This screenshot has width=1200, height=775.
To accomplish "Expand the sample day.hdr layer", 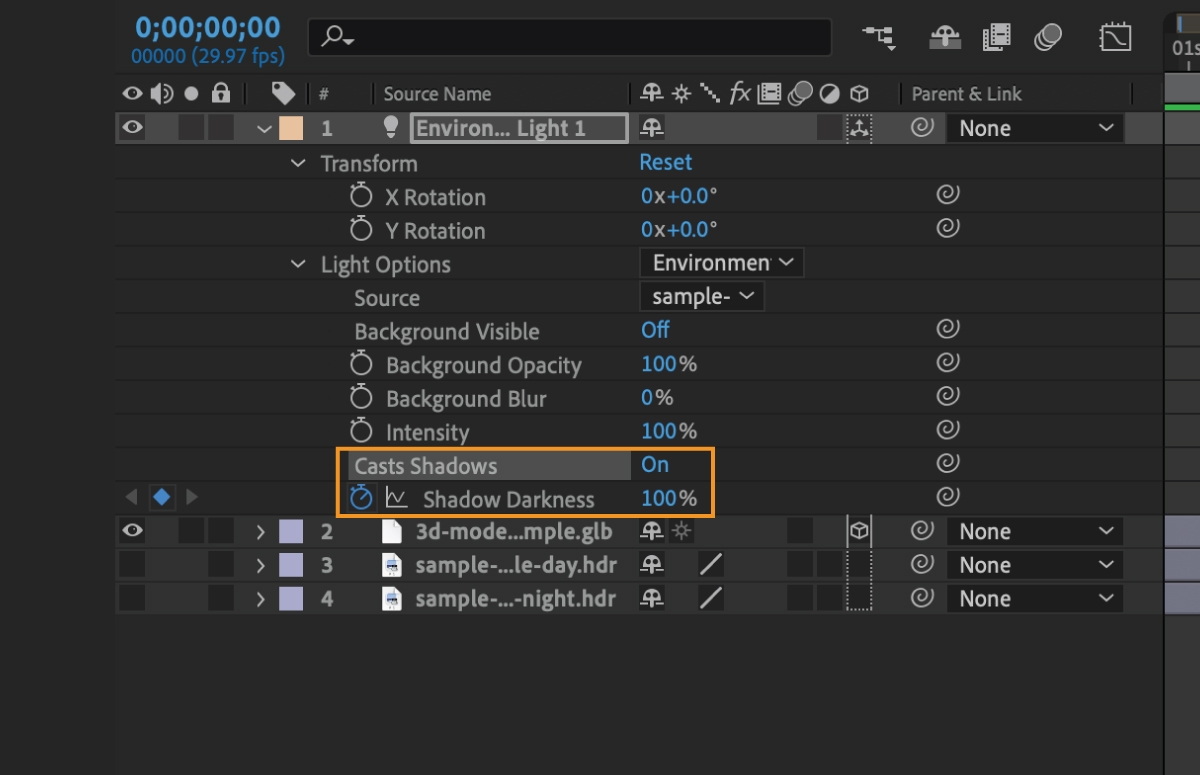I will (x=261, y=565).
